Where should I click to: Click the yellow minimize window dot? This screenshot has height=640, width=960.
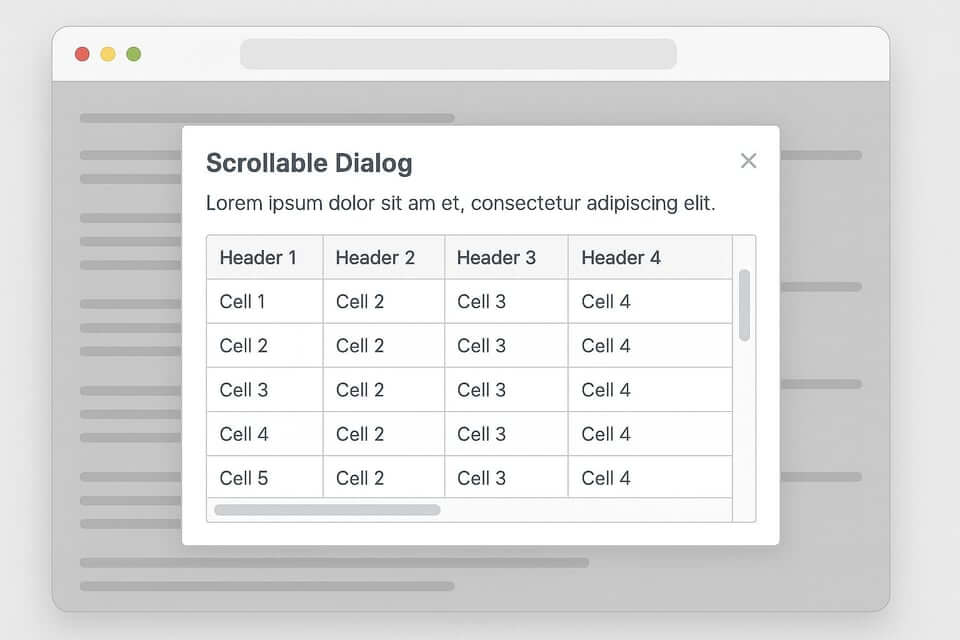point(108,54)
